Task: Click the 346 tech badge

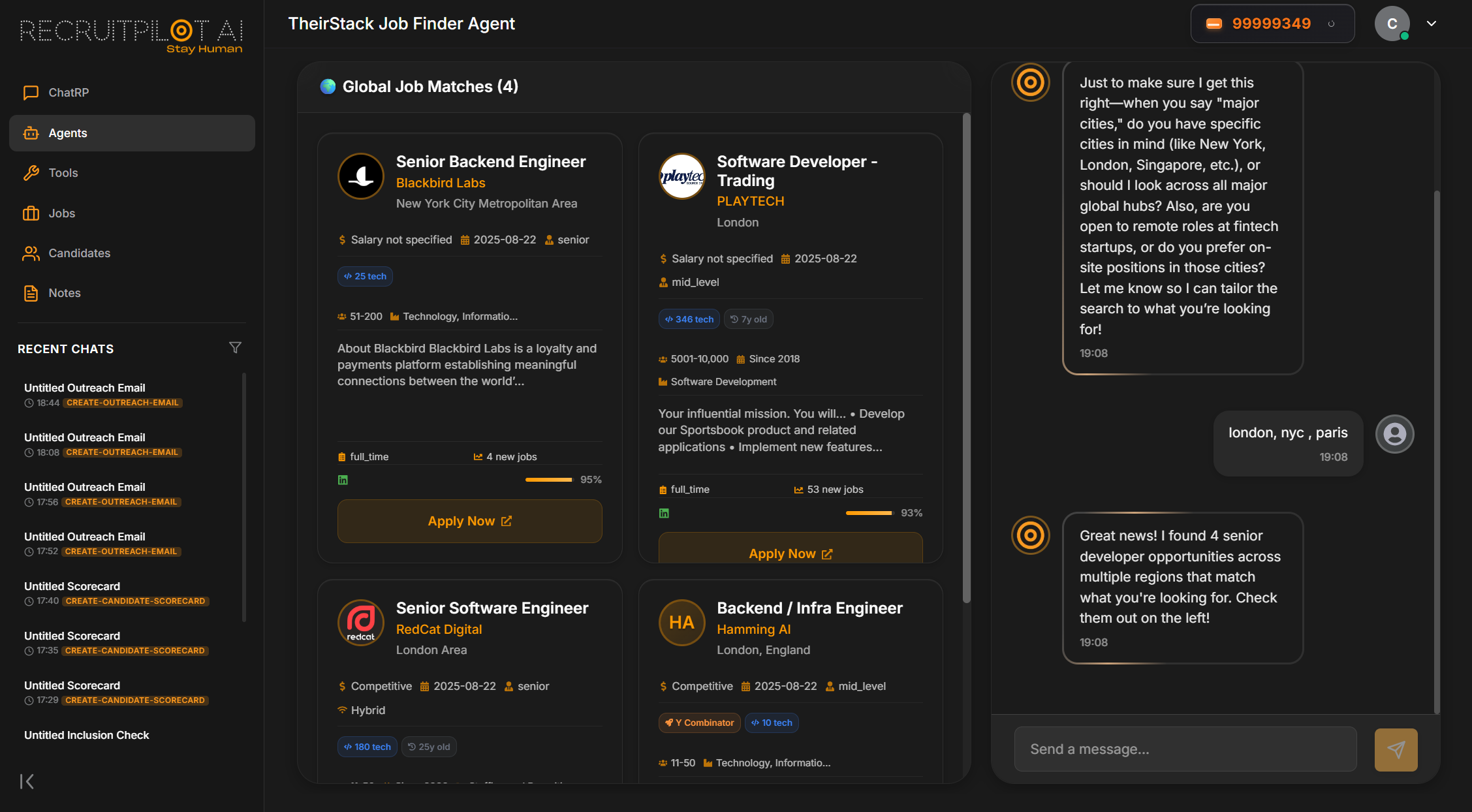Action: click(x=689, y=319)
